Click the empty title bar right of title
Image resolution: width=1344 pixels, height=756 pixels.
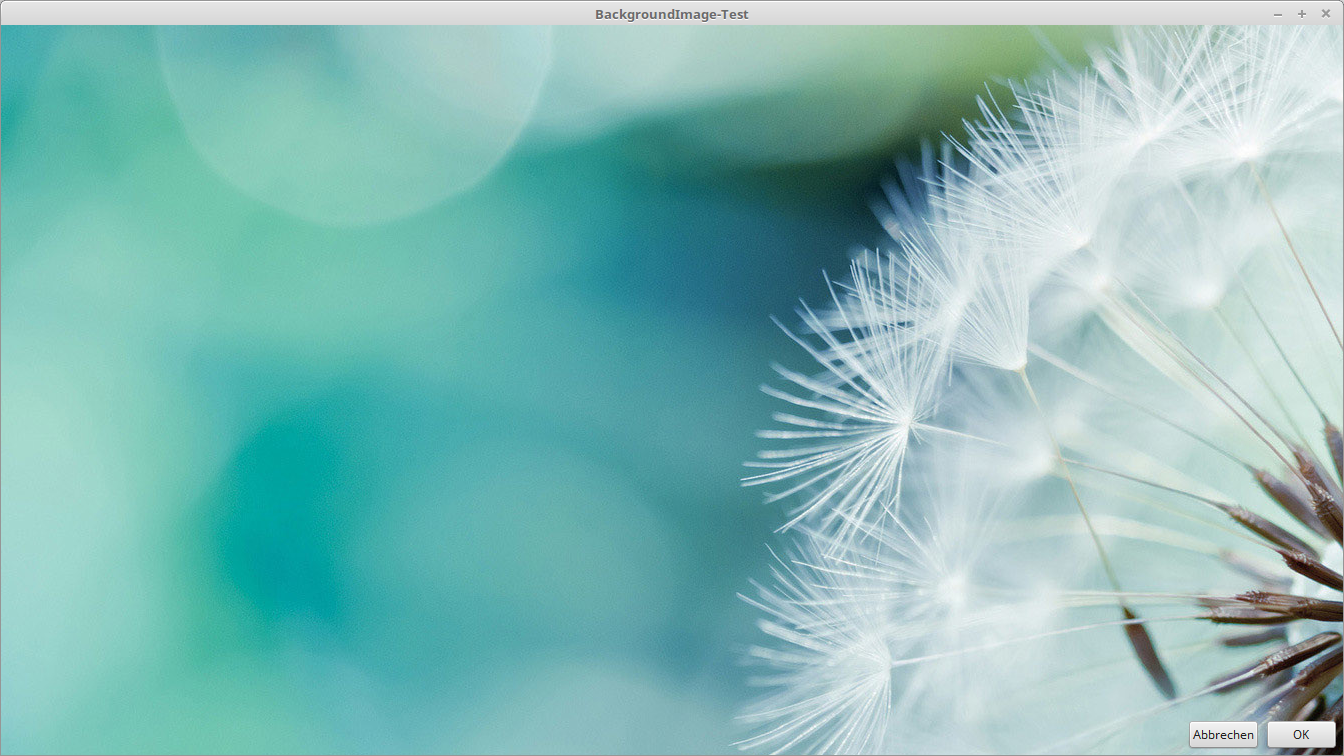click(1000, 14)
